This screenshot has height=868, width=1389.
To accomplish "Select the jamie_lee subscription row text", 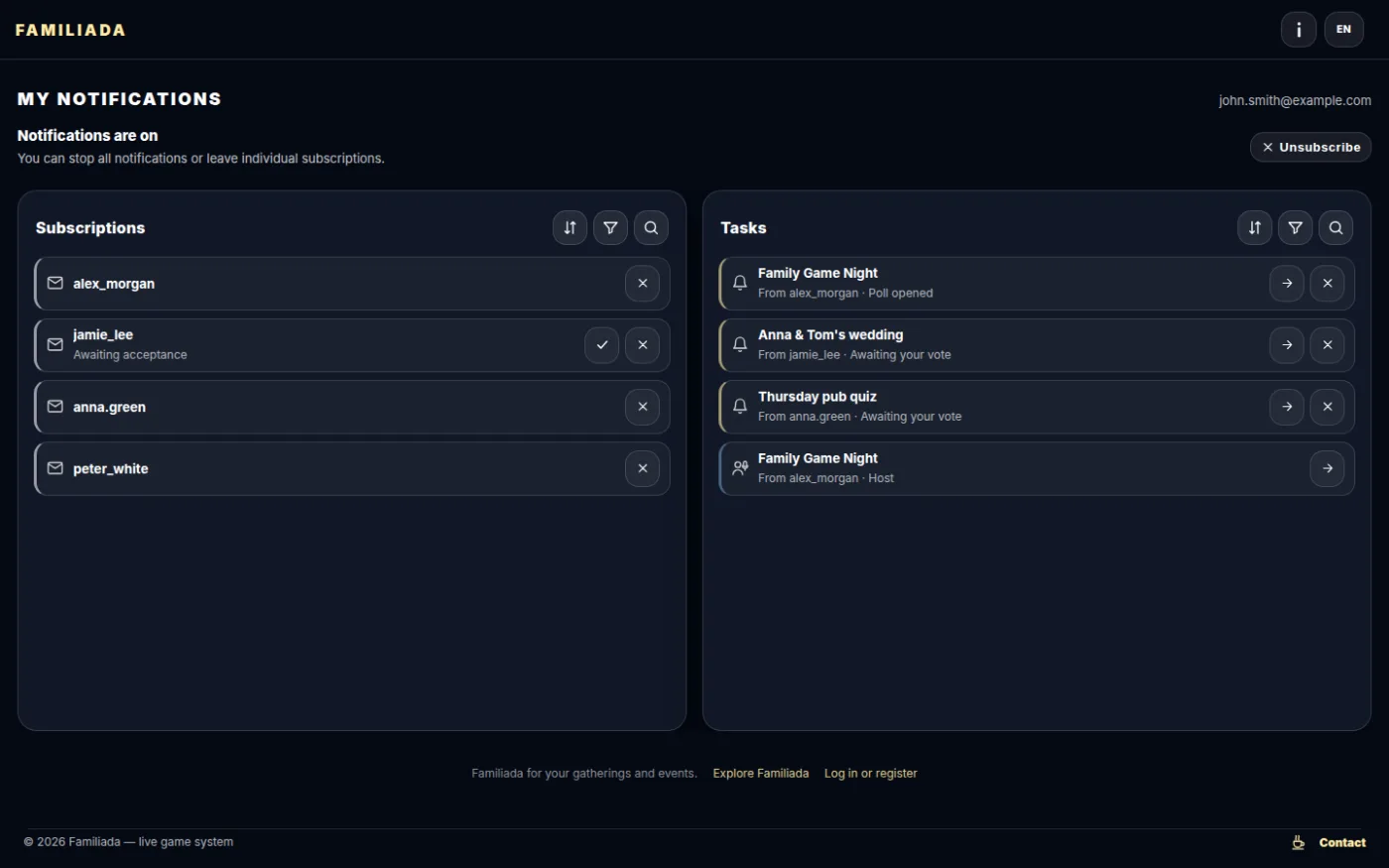I will coord(130,345).
